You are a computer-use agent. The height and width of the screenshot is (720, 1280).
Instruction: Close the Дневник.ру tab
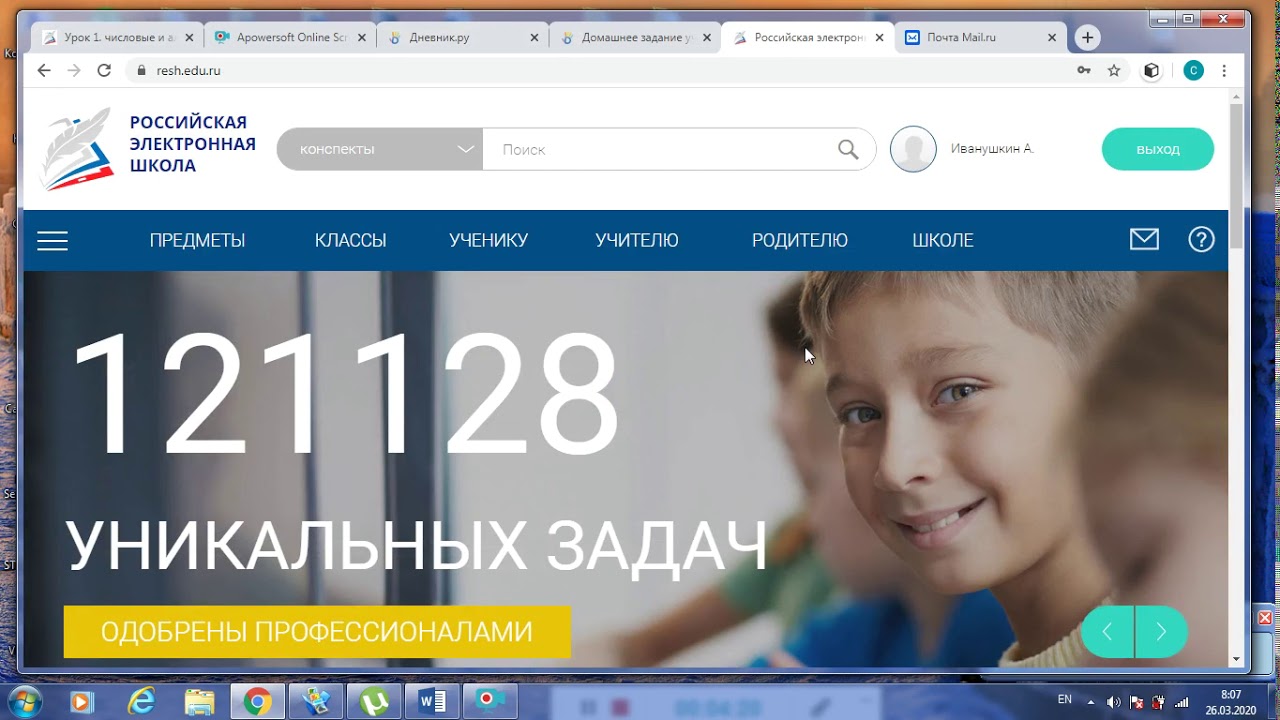534,38
